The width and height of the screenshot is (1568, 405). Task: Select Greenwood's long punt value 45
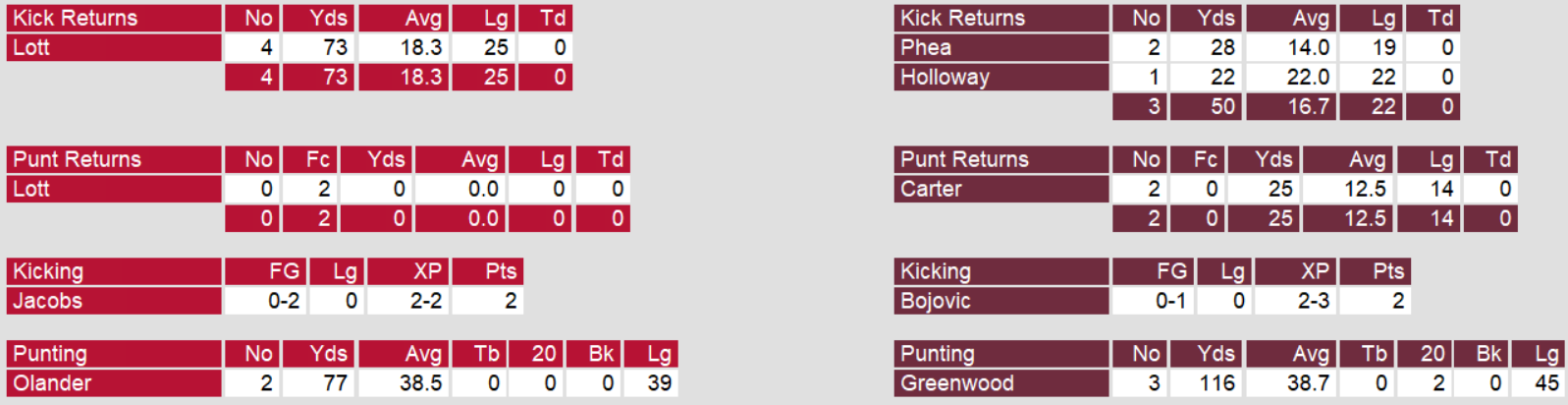pos(1546,383)
